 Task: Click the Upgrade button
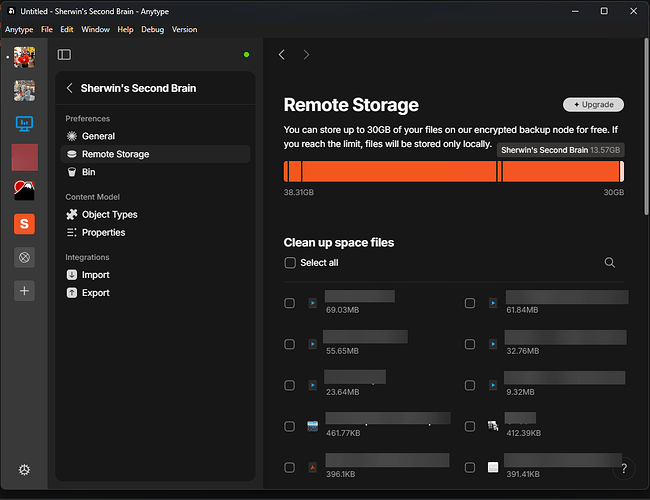[593, 104]
